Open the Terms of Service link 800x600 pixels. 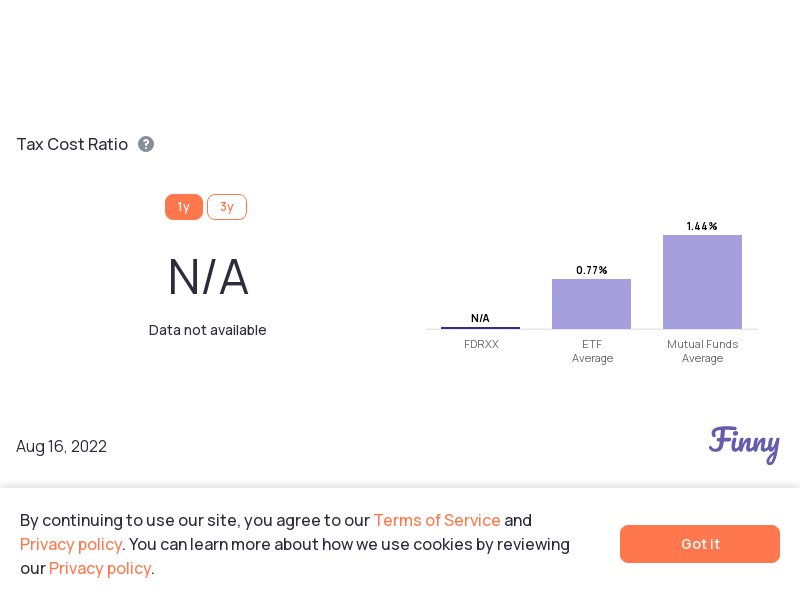pyautogui.click(x=437, y=520)
